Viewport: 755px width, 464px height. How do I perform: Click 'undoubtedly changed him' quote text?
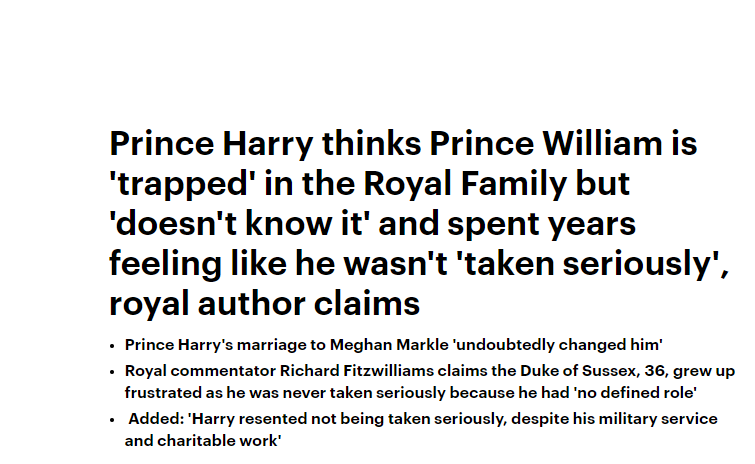click(558, 345)
